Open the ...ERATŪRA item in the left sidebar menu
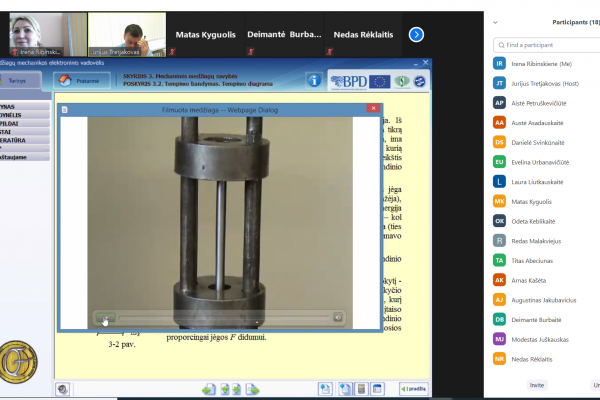600x400 pixels. (25, 140)
